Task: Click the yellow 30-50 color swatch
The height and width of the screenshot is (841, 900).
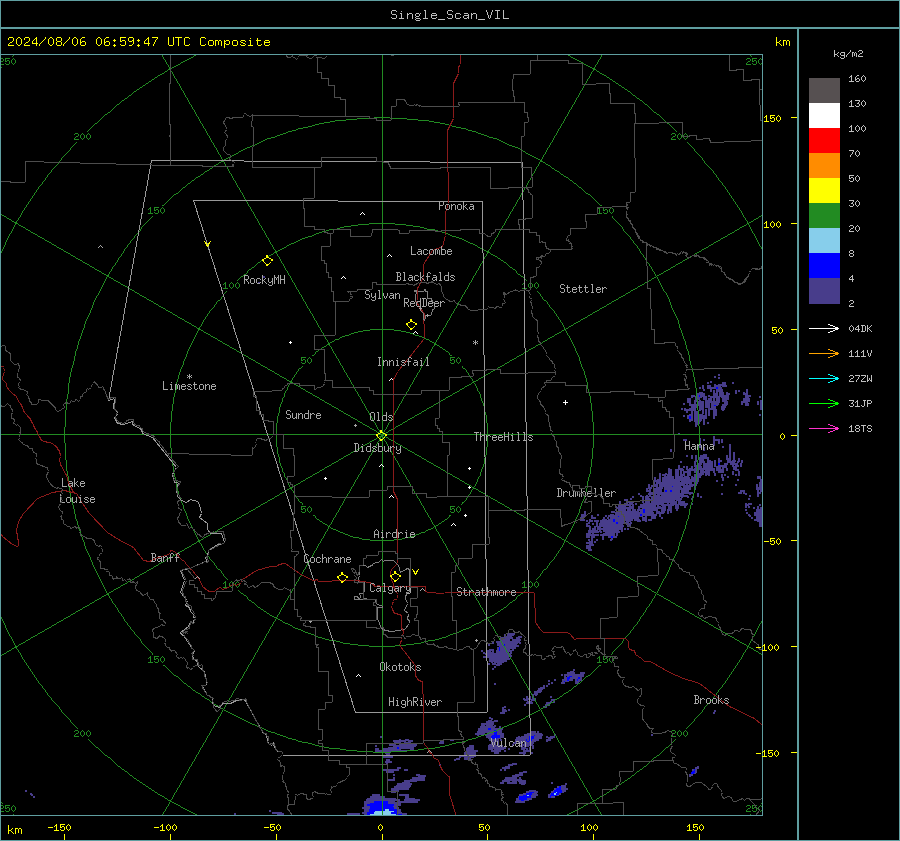Action: tap(824, 191)
